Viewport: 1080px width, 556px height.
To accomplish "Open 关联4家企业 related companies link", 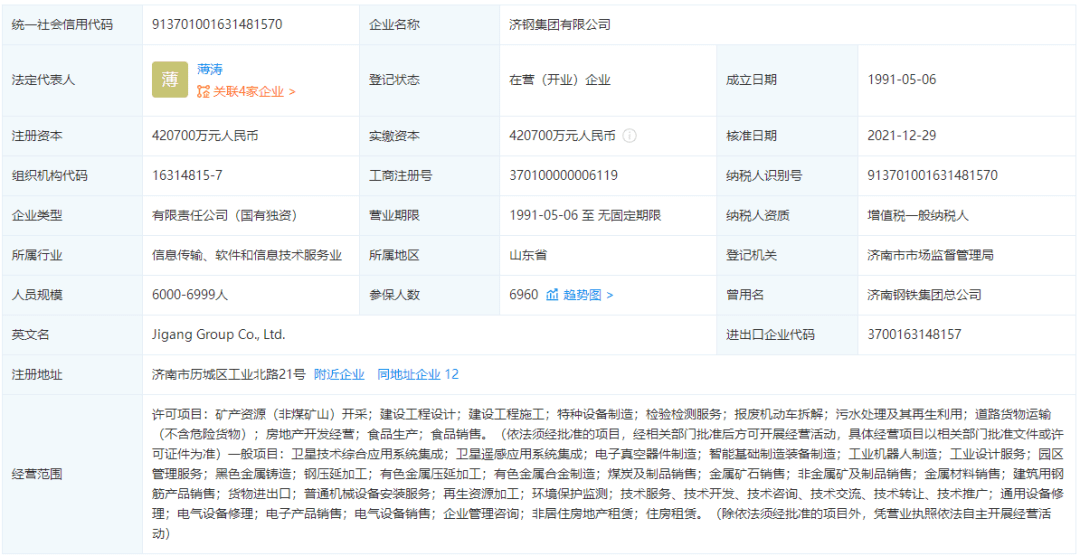I will [253, 92].
